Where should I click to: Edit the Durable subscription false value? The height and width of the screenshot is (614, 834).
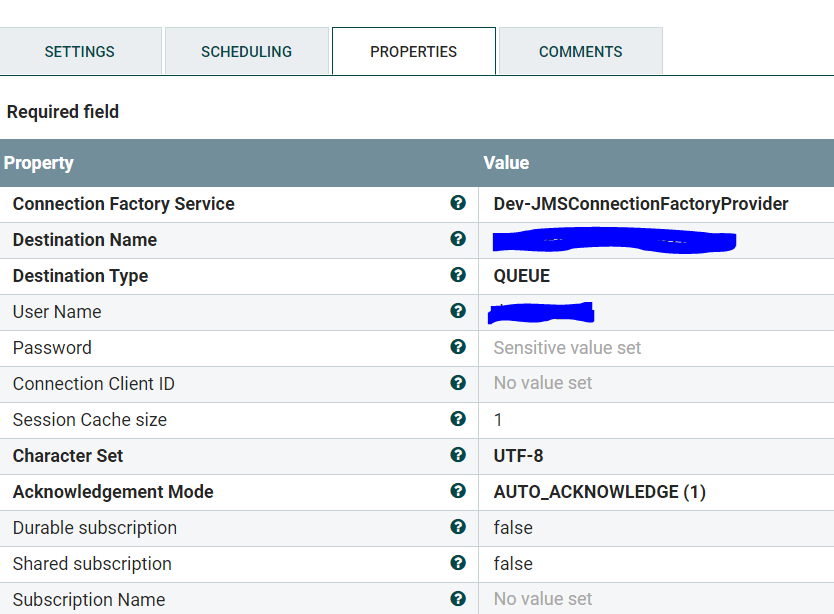click(513, 528)
